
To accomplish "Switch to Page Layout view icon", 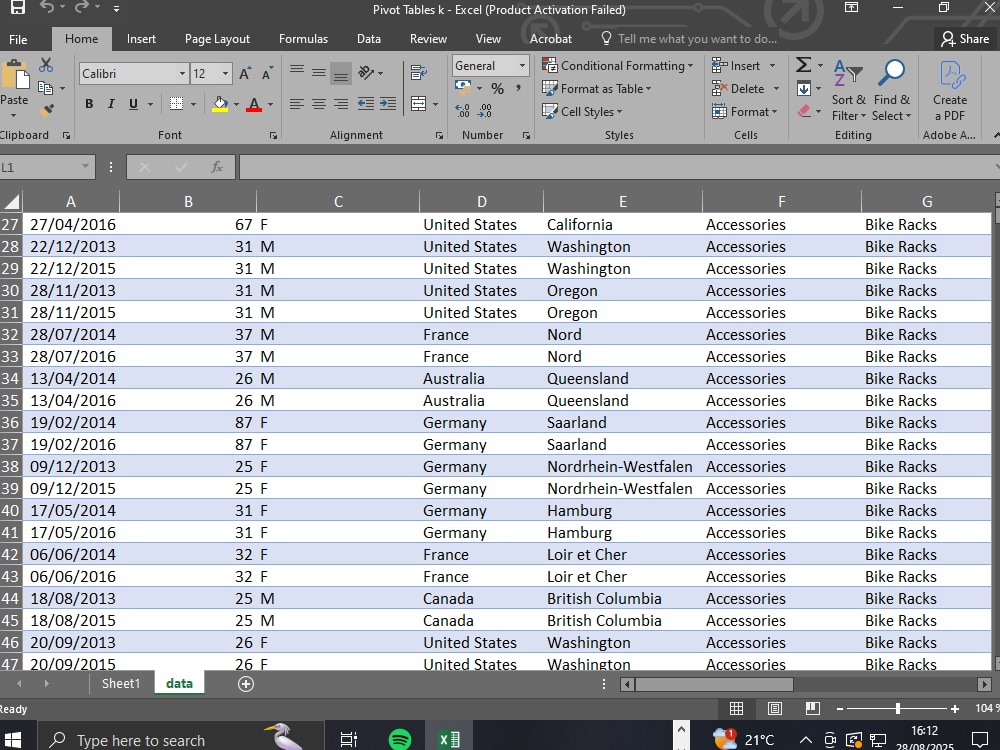I will pos(775,709).
